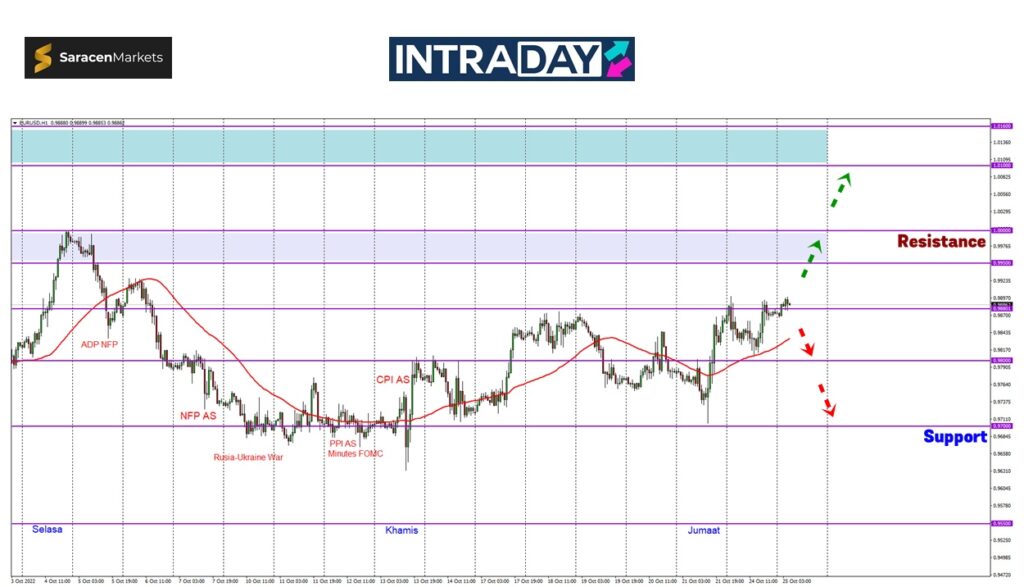1024x587 pixels.
Task: Select the Minutes FOMC annotation
Action: [357, 453]
